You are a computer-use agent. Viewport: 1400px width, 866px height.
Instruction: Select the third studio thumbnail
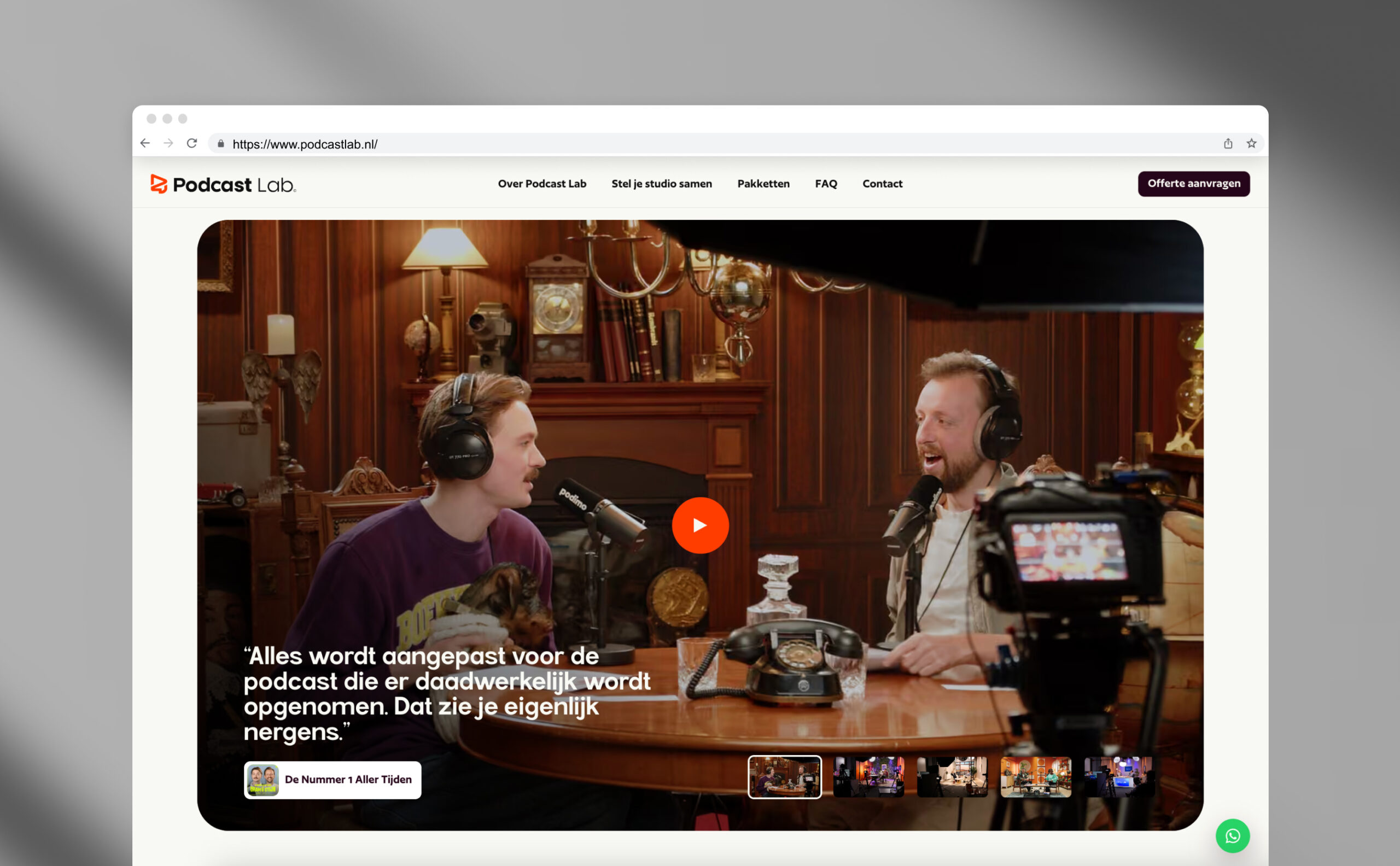pyautogui.click(x=952, y=777)
